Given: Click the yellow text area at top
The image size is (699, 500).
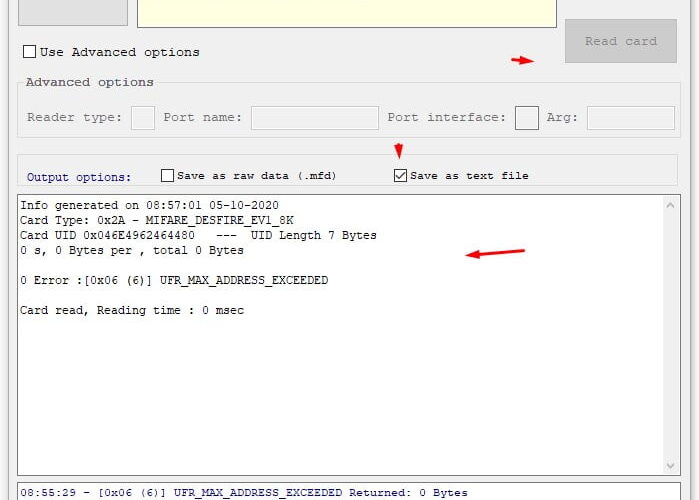Looking at the screenshot, I should [347, 13].
